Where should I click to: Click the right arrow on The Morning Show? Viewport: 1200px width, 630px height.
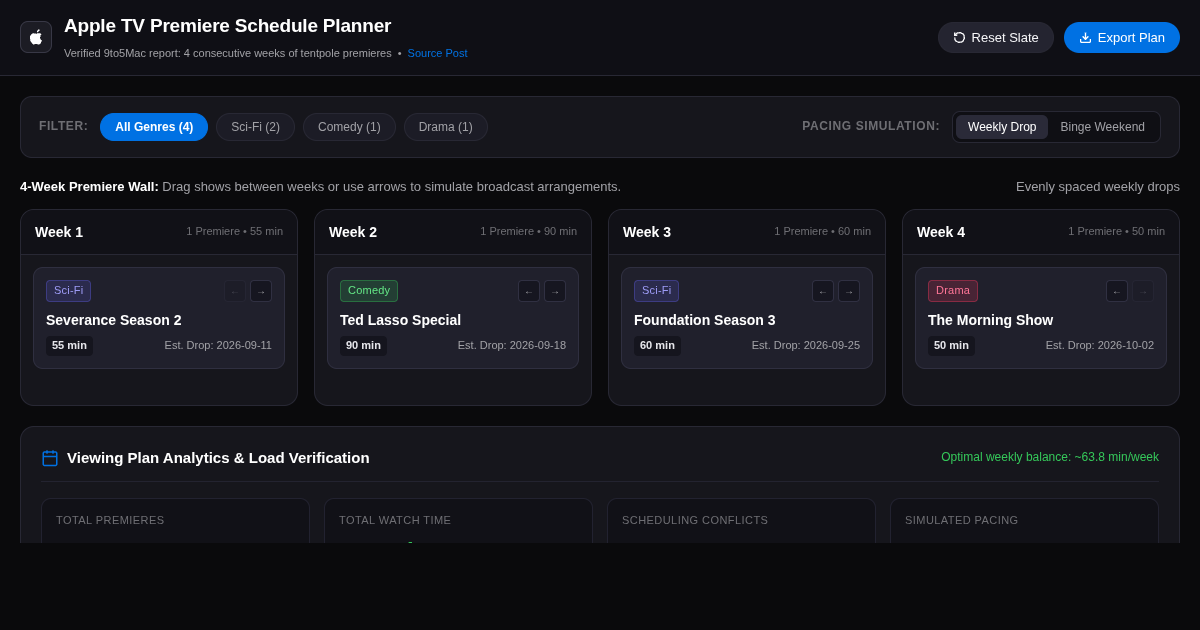(1143, 291)
